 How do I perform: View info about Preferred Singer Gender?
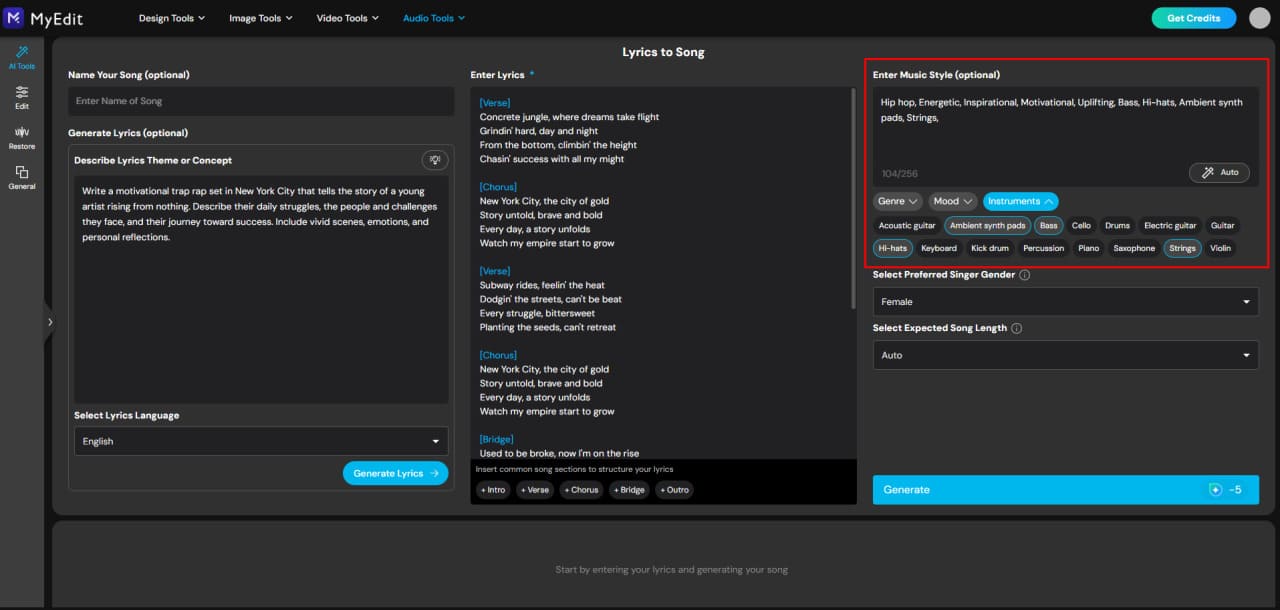pos(1026,274)
